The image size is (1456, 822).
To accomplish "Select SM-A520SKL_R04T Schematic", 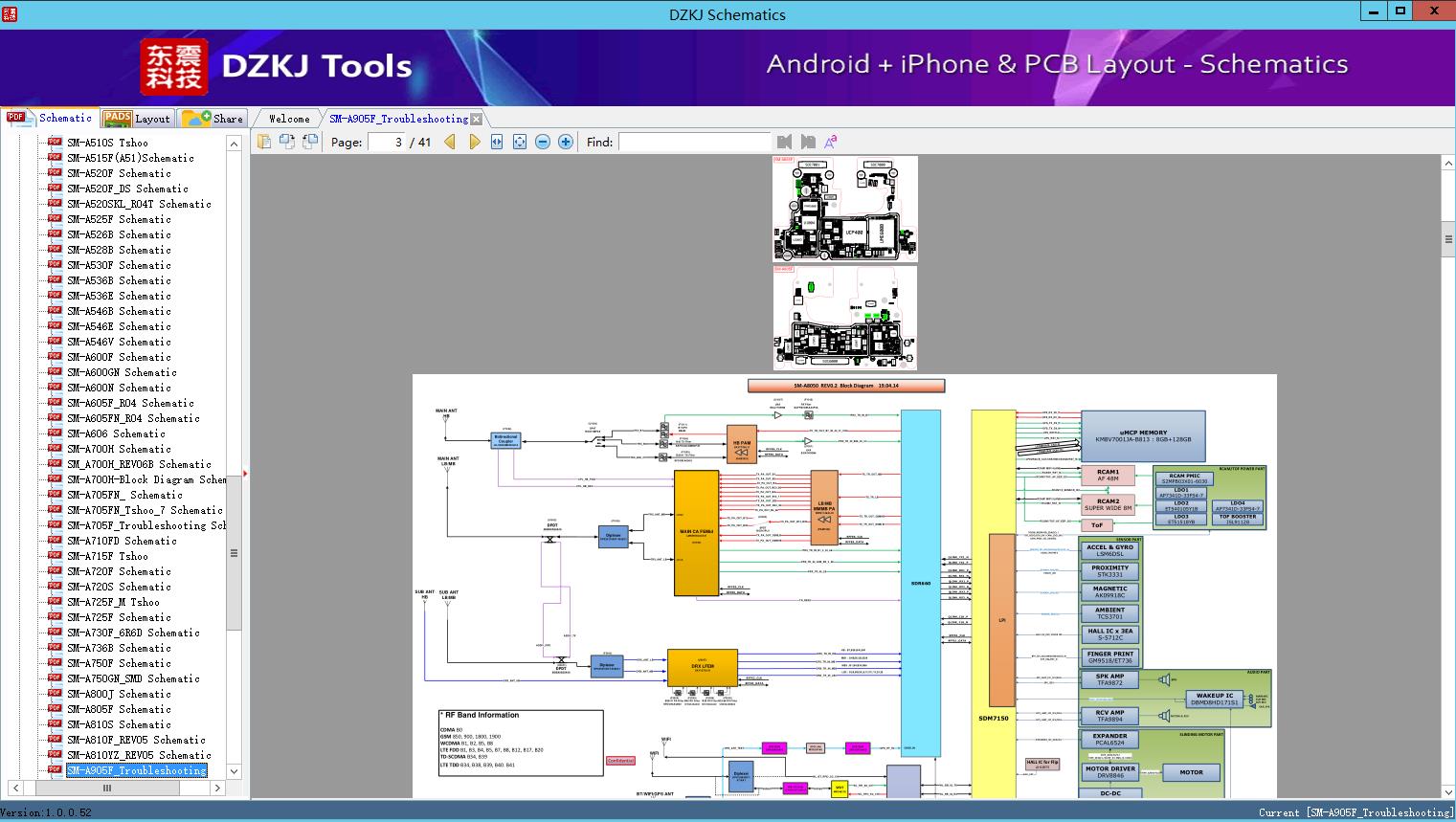I will point(139,204).
